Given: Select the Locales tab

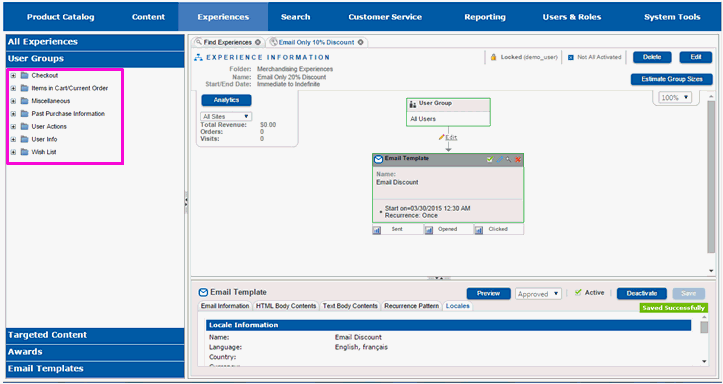Looking at the screenshot, I should coord(458,306).
